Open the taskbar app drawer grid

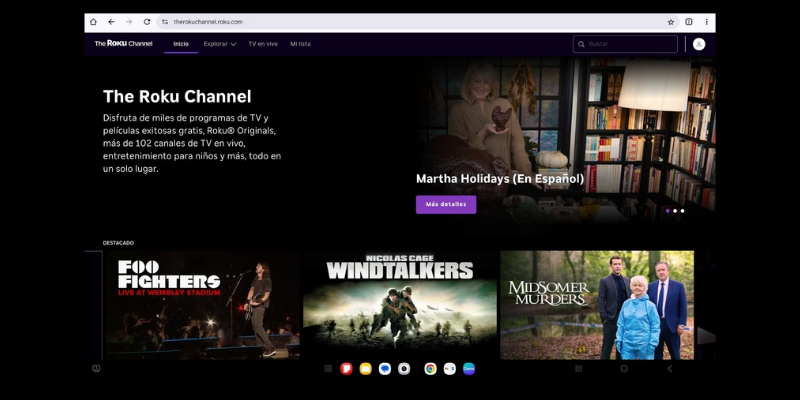point(328,368)
